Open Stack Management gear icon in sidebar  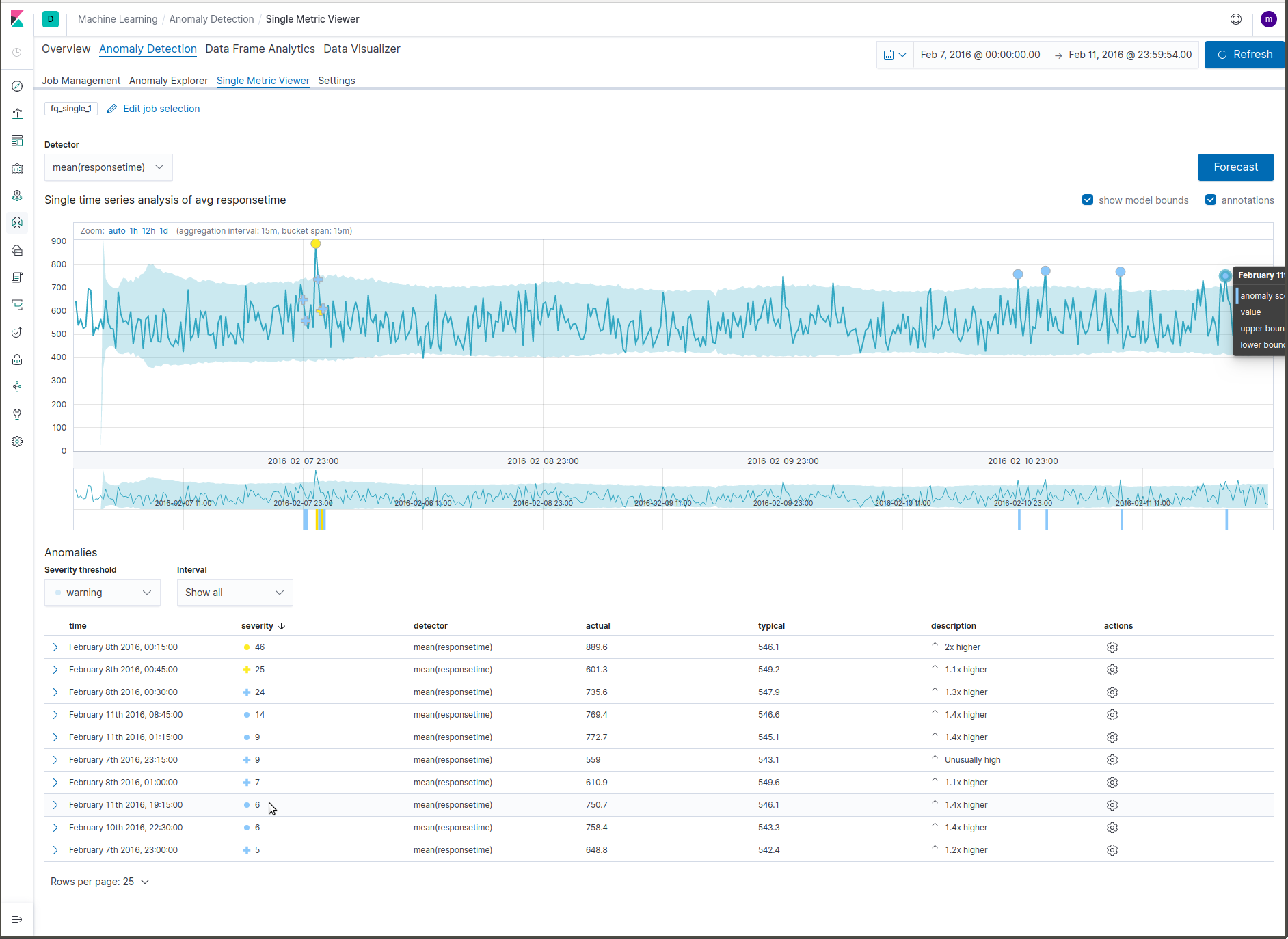tap(17, 441)
